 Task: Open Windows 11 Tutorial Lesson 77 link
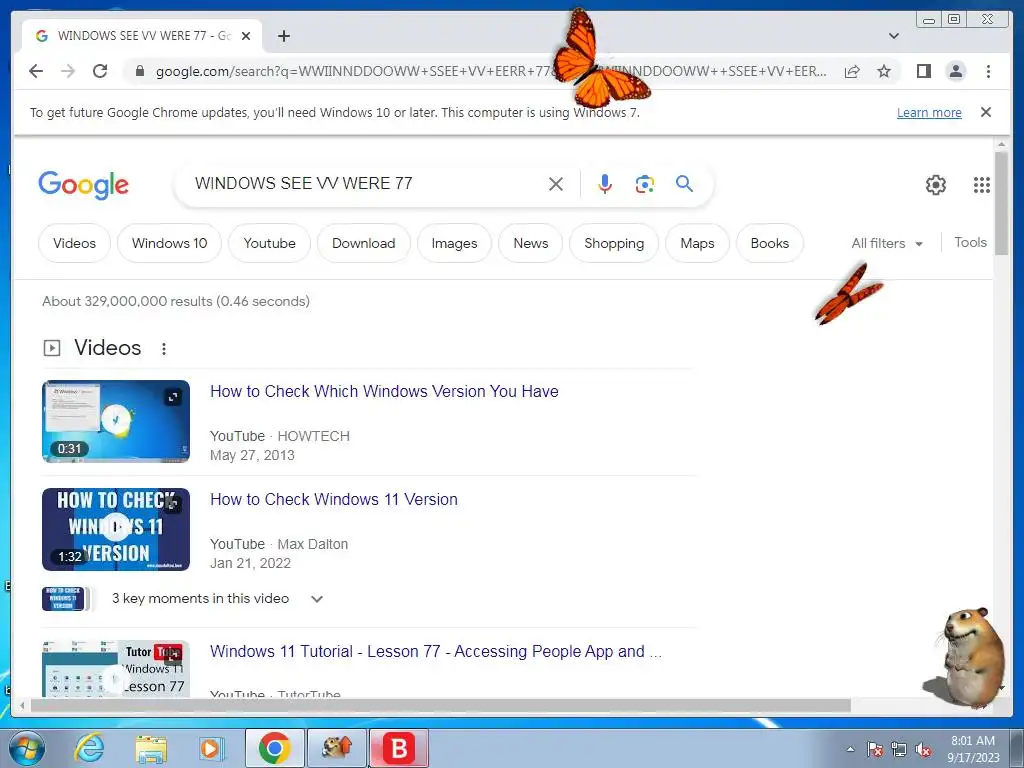point(436,651)
